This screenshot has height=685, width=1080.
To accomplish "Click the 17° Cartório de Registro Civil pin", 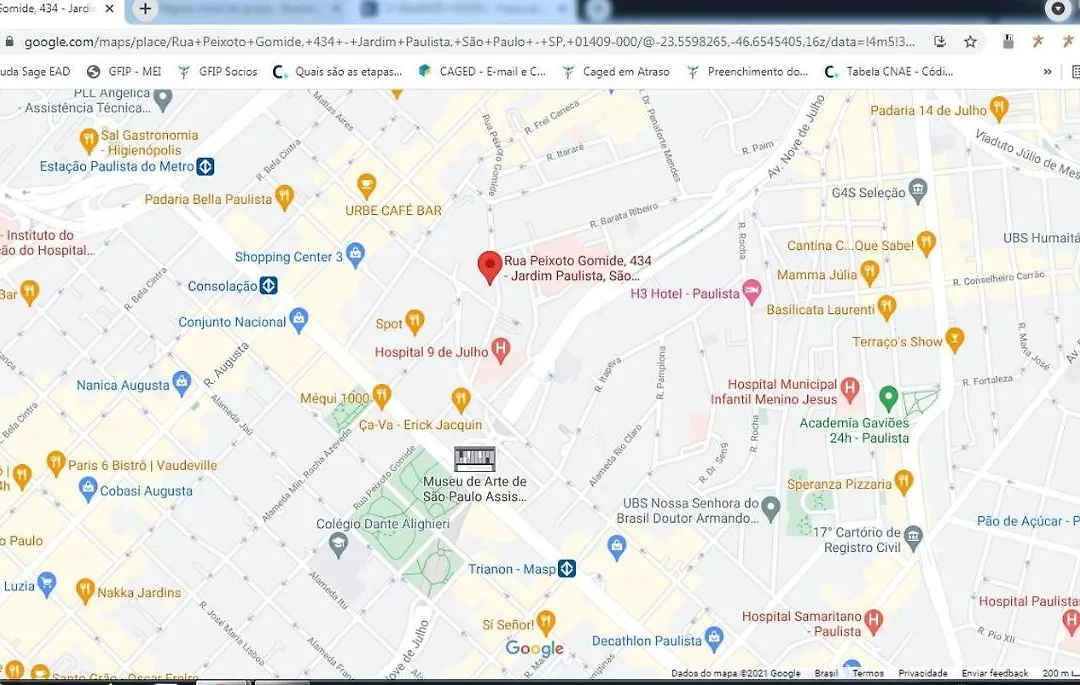I will click(x=913, y=537).
